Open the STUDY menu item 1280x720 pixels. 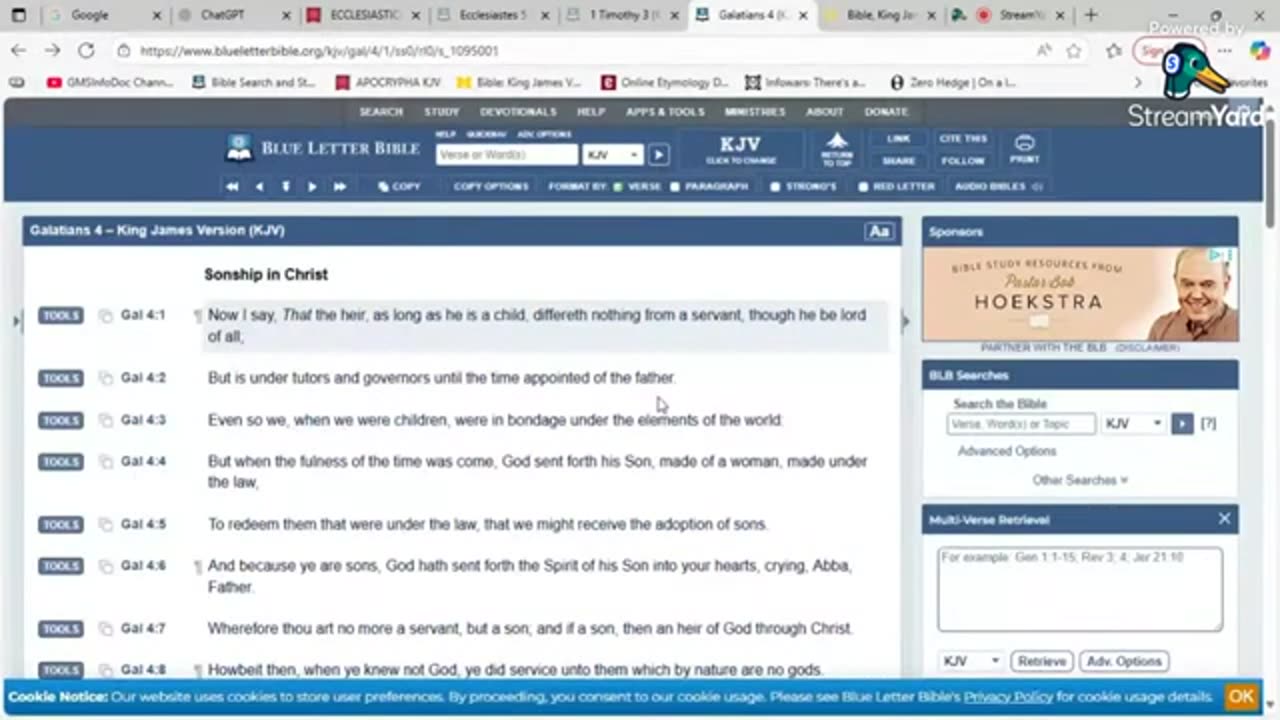pos(441,112)
